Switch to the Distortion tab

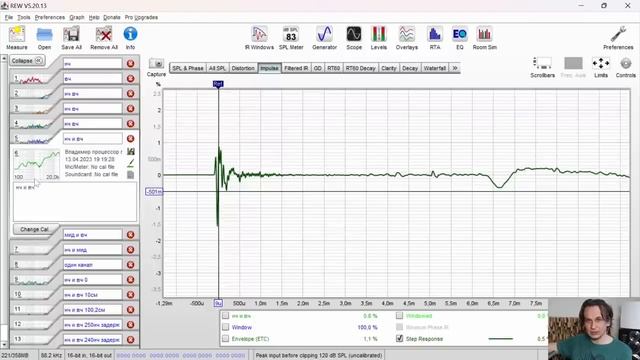[x=243, y=68]
